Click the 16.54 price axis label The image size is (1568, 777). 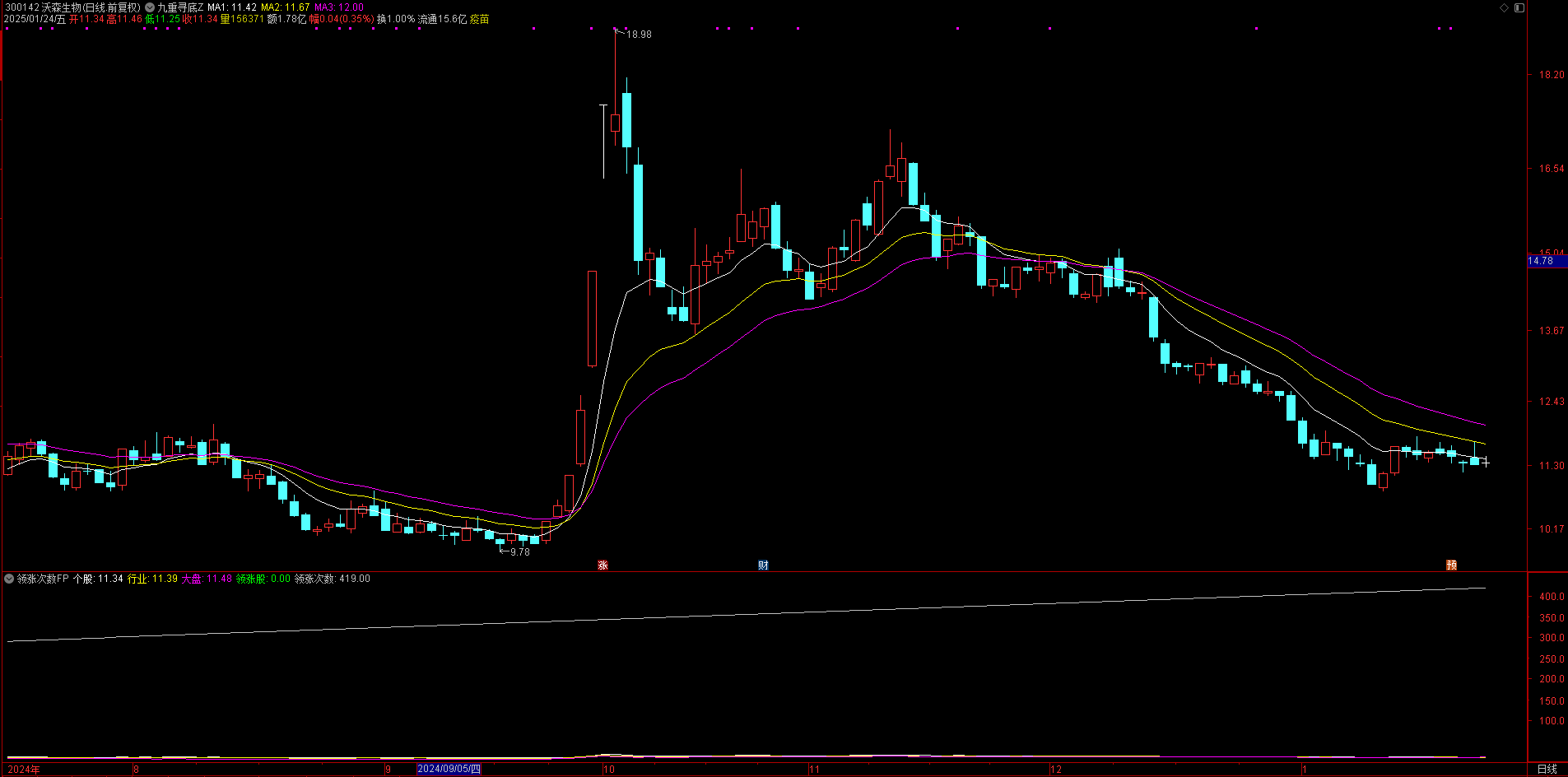coord(1552,169)
